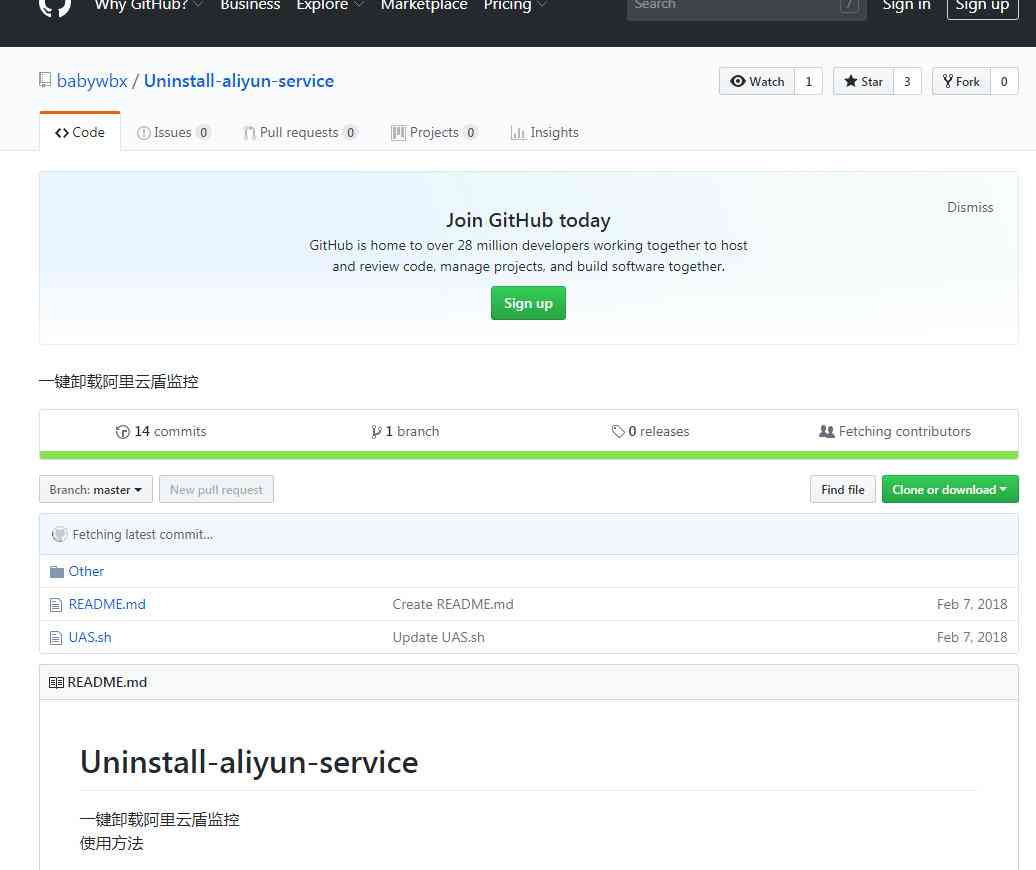Screen dimensions: 1036x870
Task: Star the repository
Action: [x=864, y=81]
